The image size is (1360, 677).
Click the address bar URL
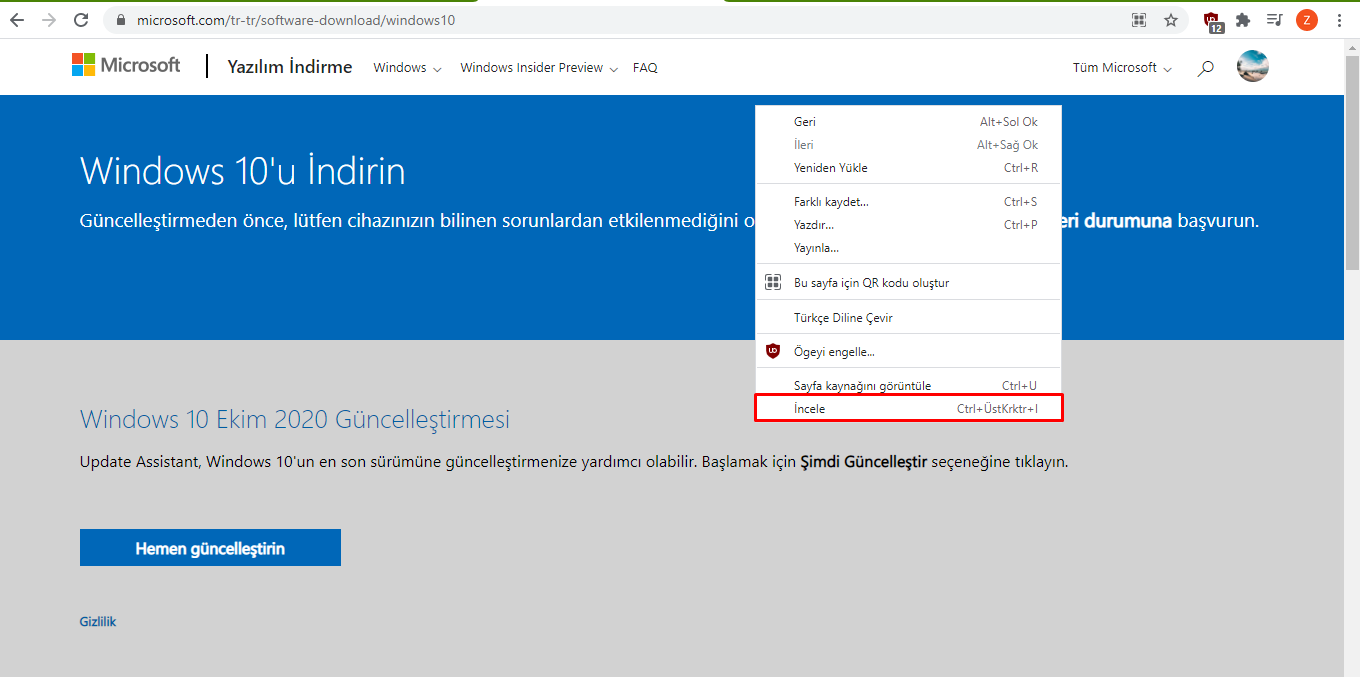pos(296,20)
